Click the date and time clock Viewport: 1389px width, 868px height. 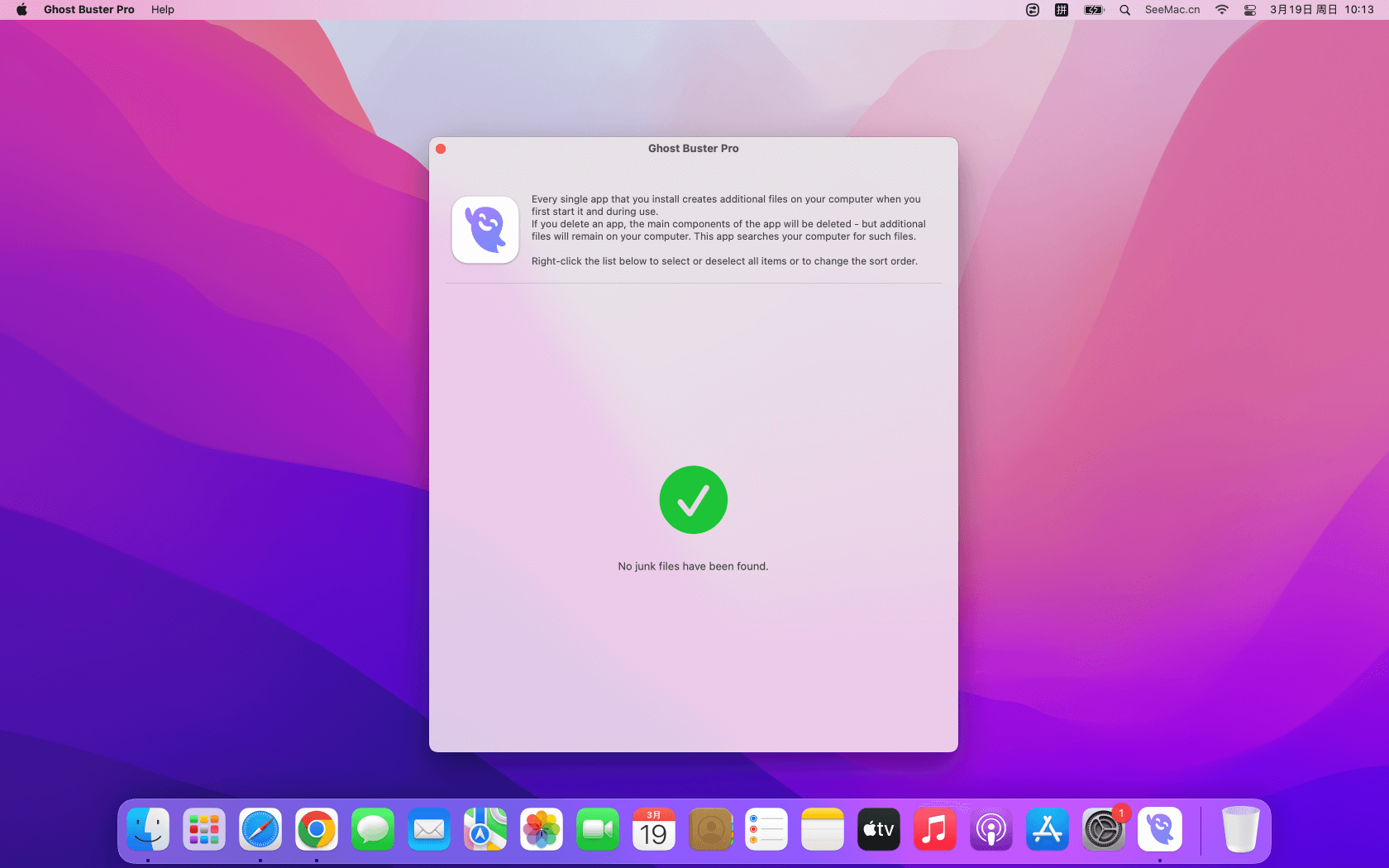(x=1321, y=10)
